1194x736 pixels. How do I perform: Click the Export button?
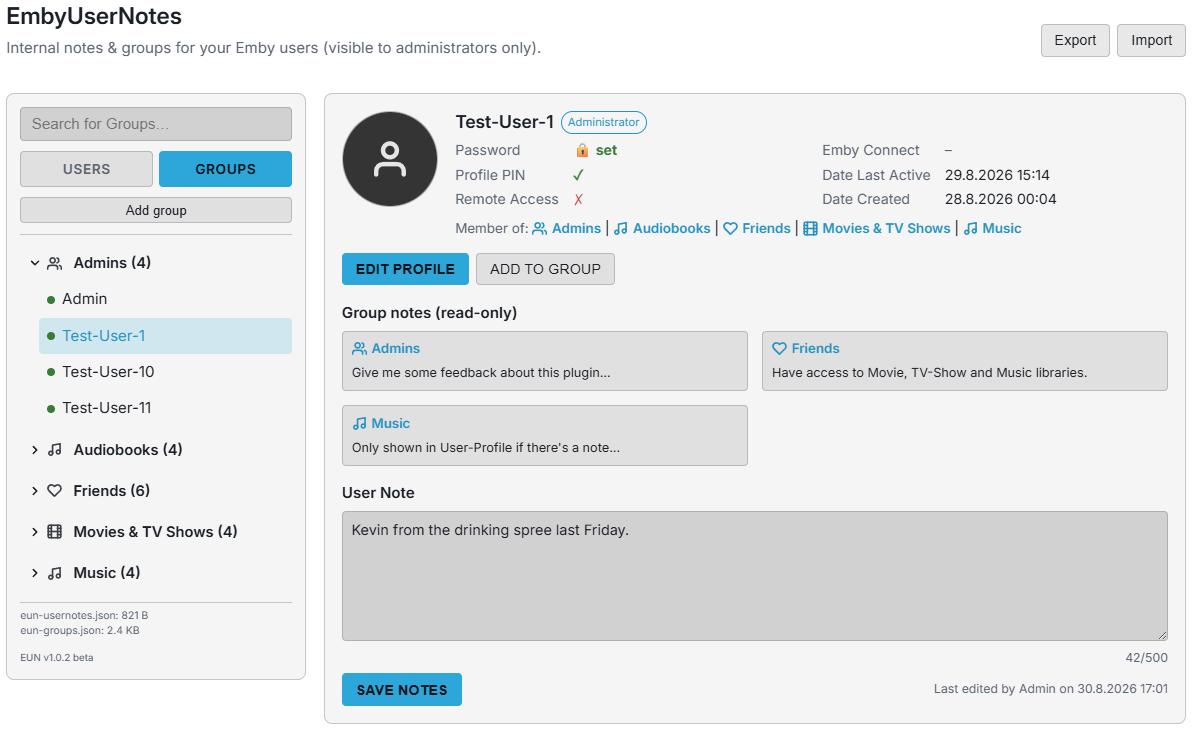(1075, 40)
